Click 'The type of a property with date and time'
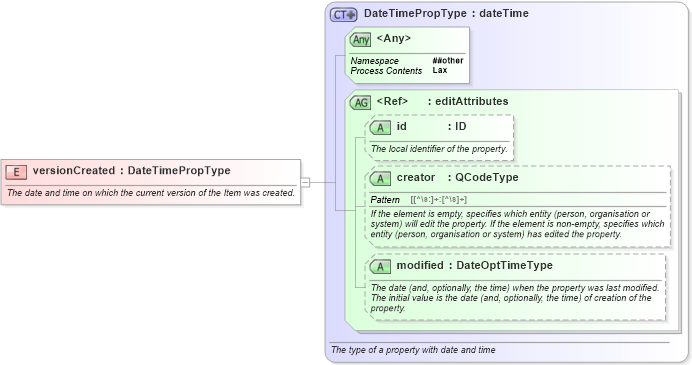Viewport: 692px width, 365px height. [x=413, y=350]
